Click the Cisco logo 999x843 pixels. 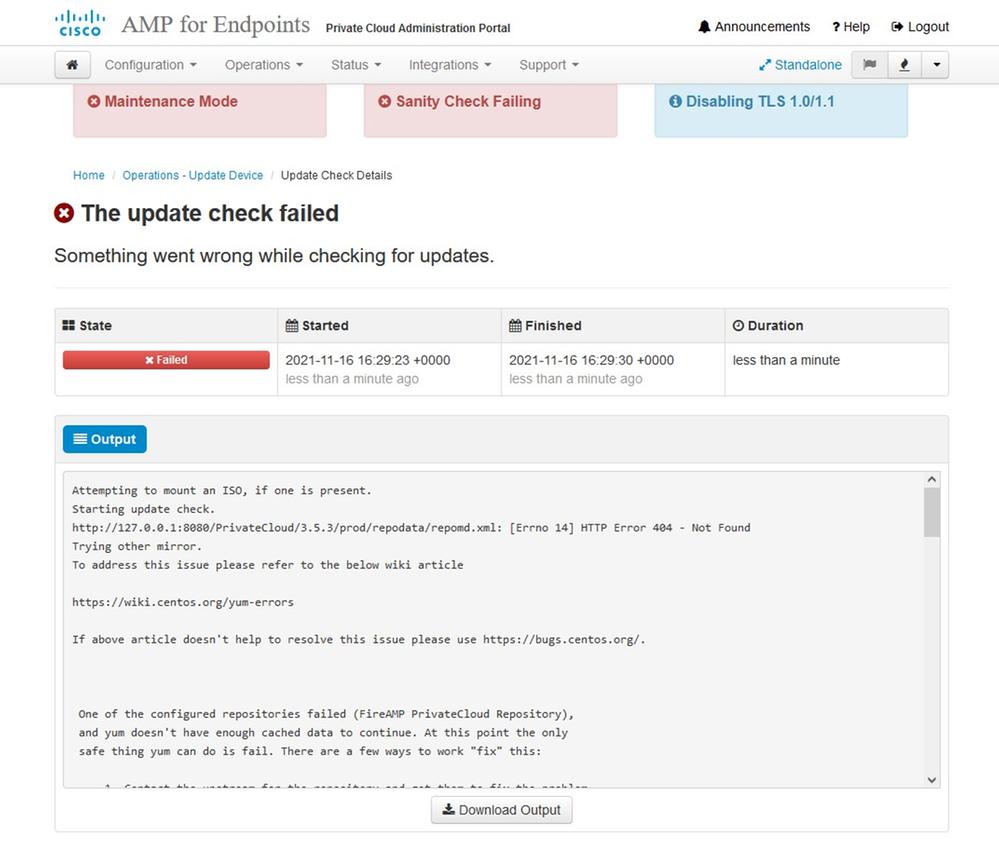tap(80, 24)
